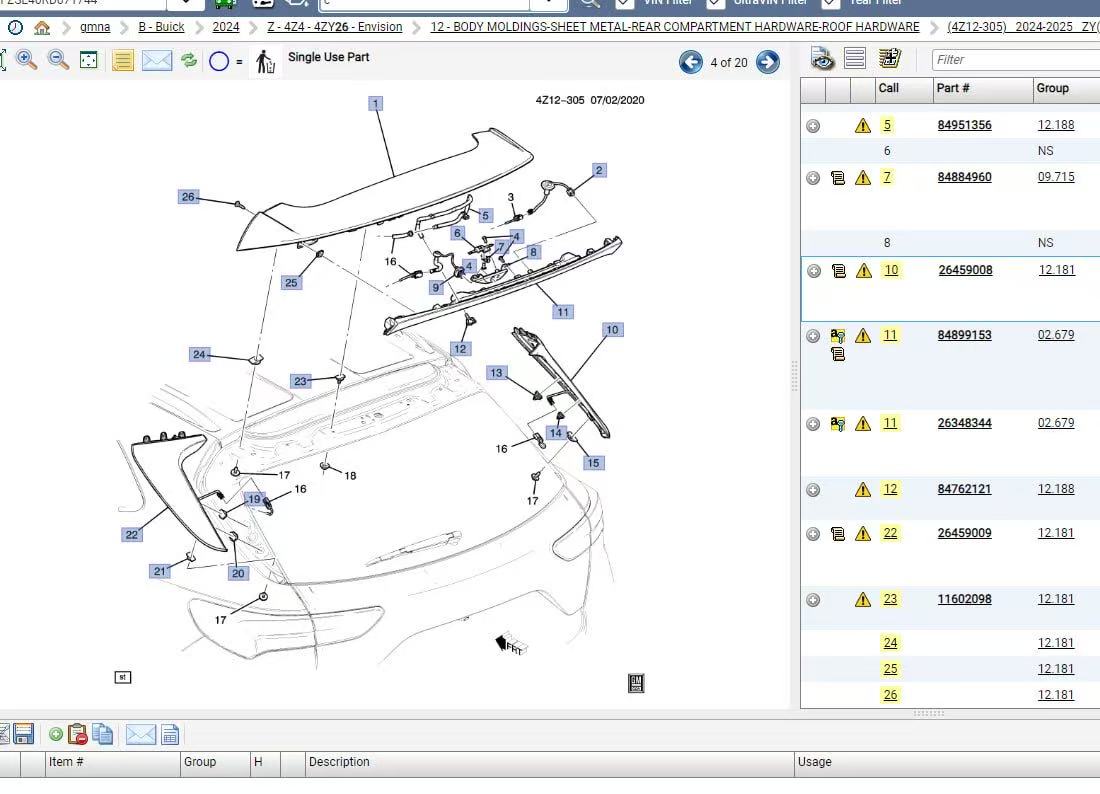Expand the row for part 11602098
Screen dimensions: 1100x794
813,600
